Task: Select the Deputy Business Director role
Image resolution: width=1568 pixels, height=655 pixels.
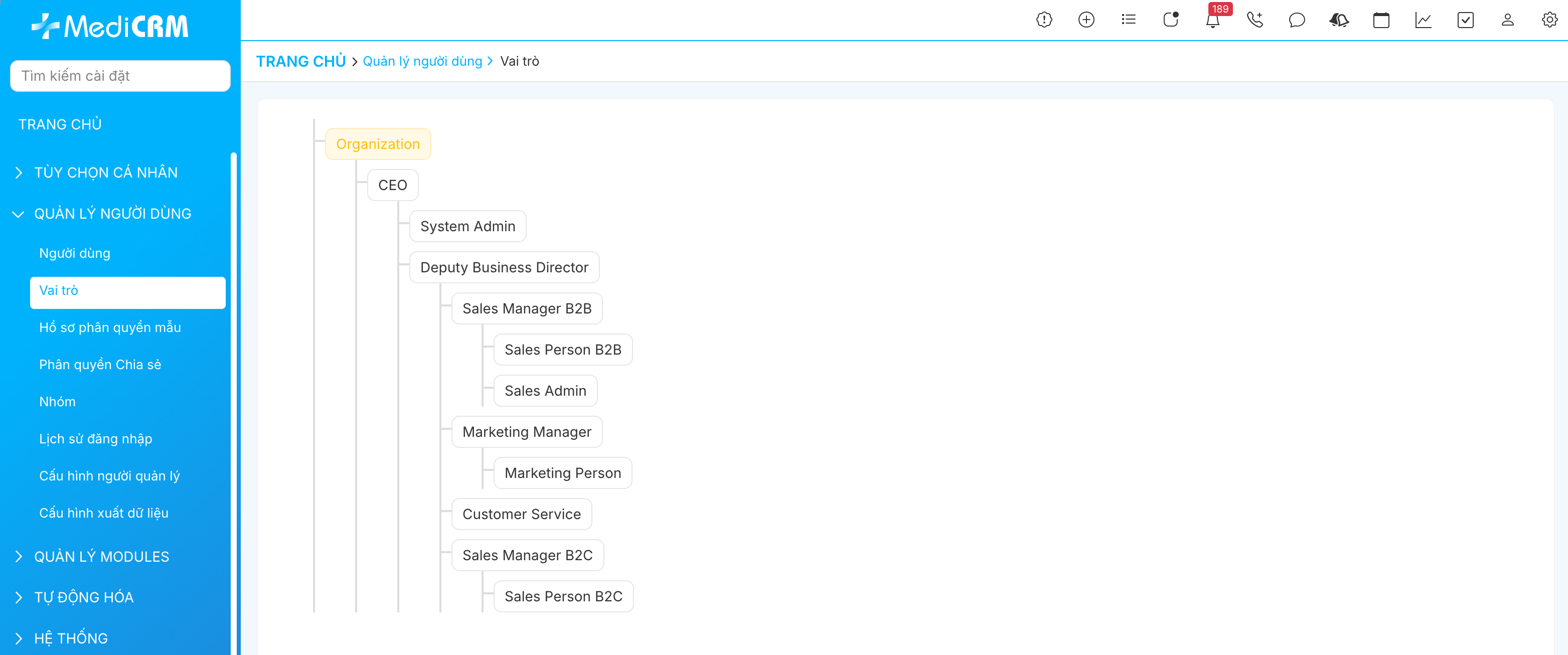Action: (504, 267)
